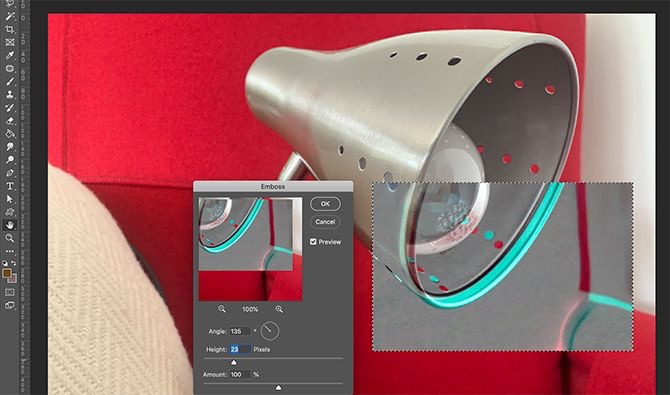The image size is (670, 395).
Task: Click the Angle input field
Action: pos(240,331)
